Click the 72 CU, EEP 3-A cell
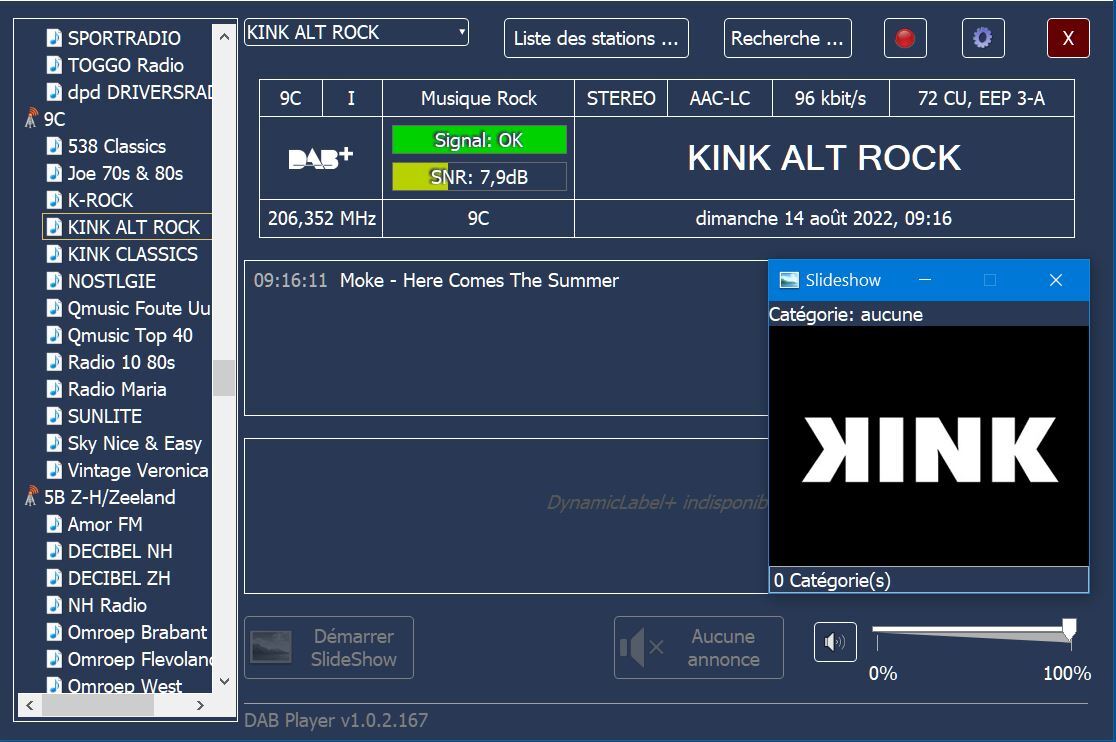The width and height of the screenshot is (1116, 742). 981,98
